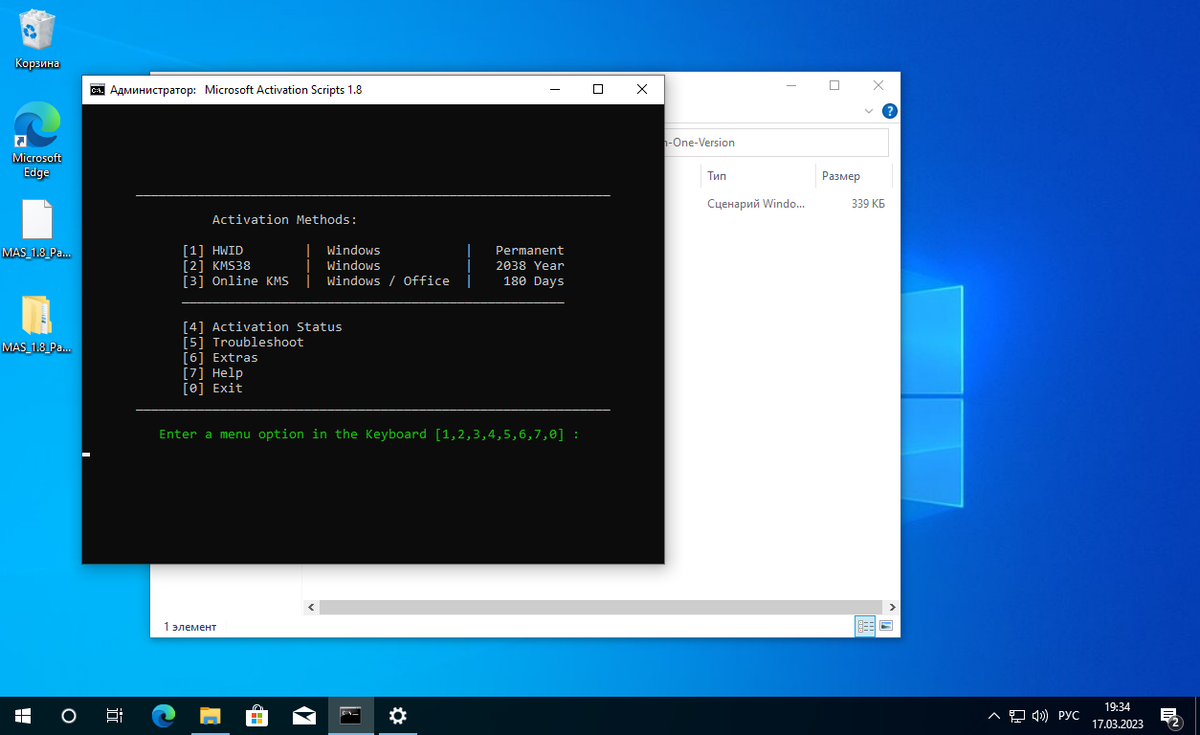Image resolution: width=1200 pixels, height=735 pixels.
Task: Click the [0] Exit line
Action: (x=212, y=388)
